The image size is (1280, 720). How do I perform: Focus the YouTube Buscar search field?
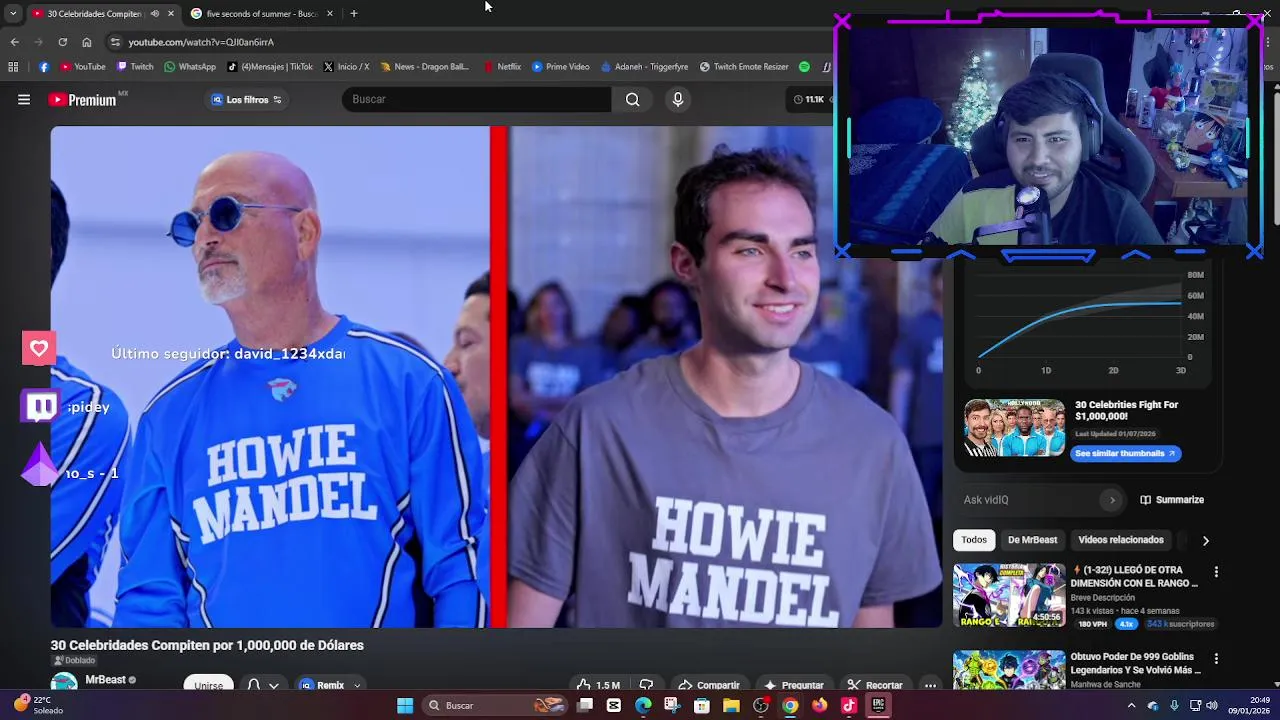coord(477,99)
